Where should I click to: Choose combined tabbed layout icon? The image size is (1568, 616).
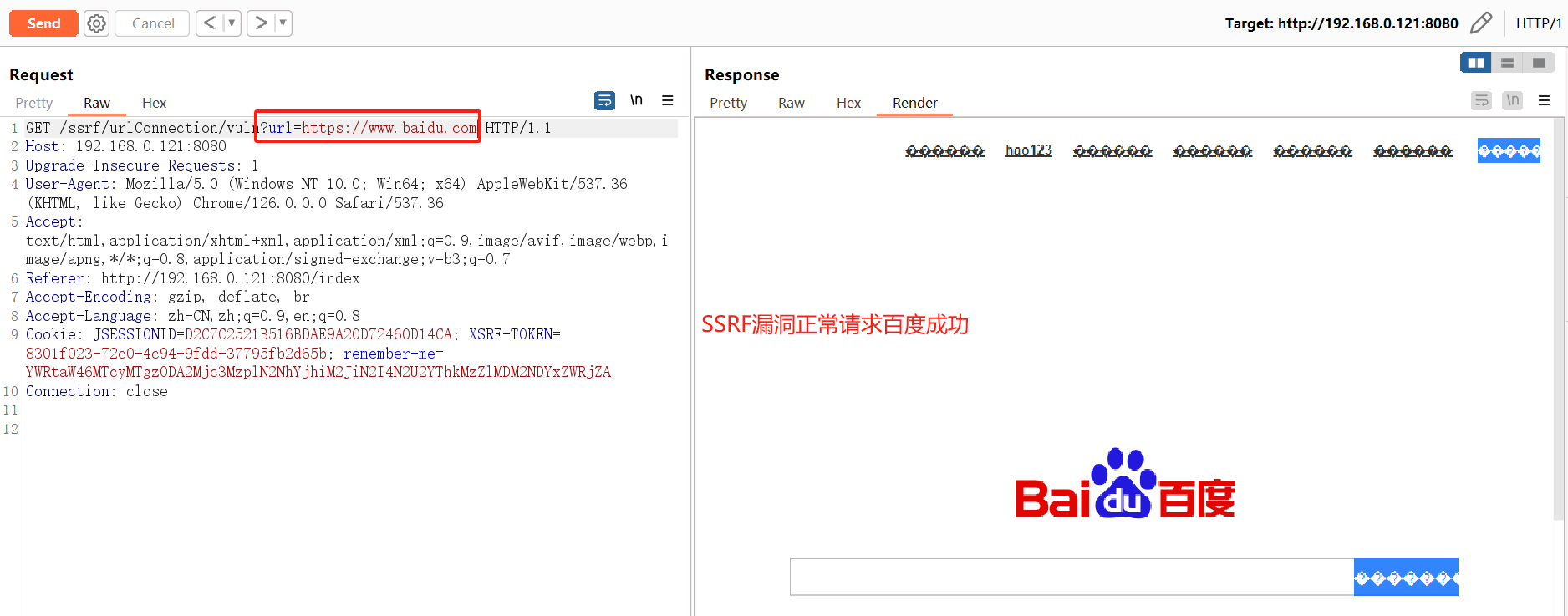[1539, 63]
